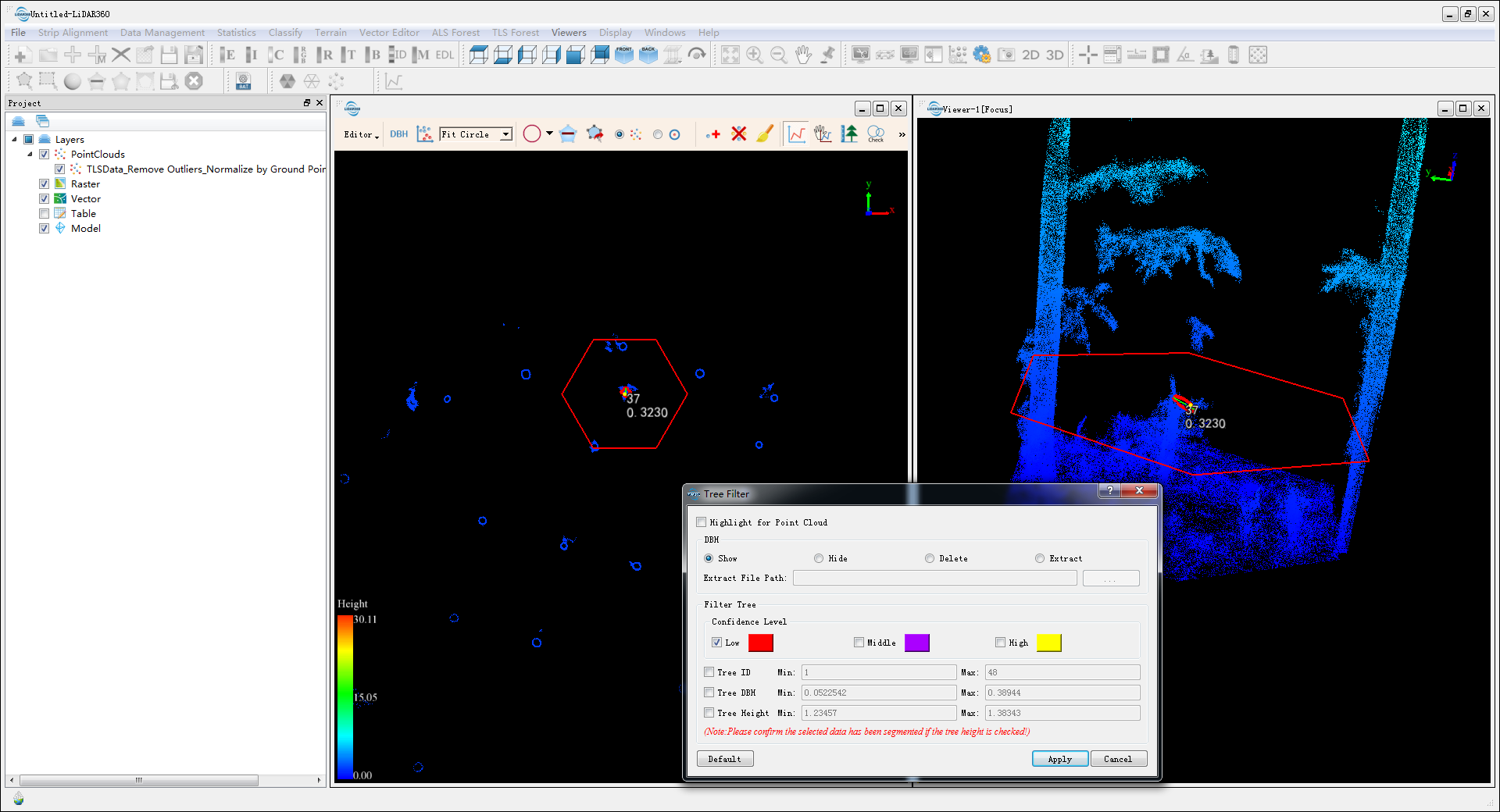Select the Delete radio button
This screenshot has height=812, width=1500.
[x=930, y=558]
